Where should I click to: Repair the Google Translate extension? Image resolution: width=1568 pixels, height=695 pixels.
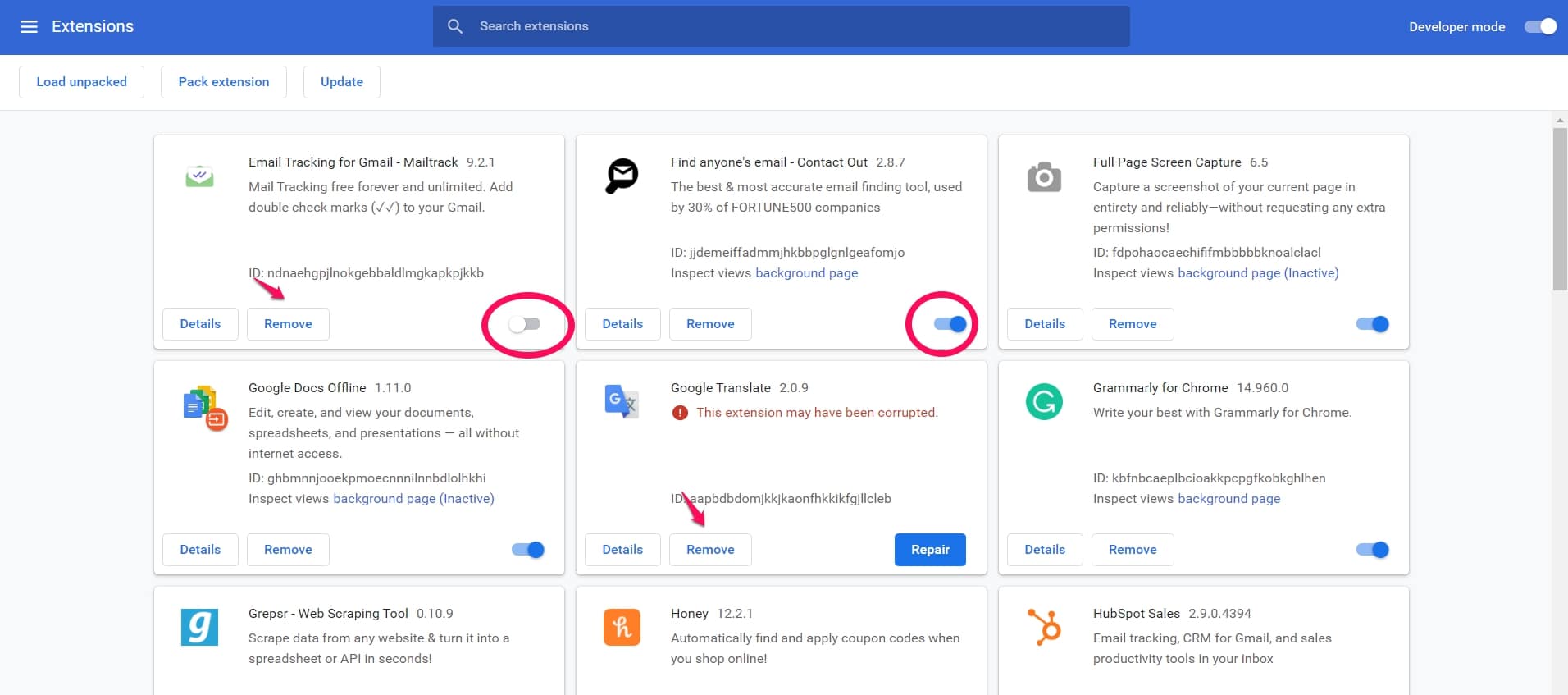click(x=930, y=550)
